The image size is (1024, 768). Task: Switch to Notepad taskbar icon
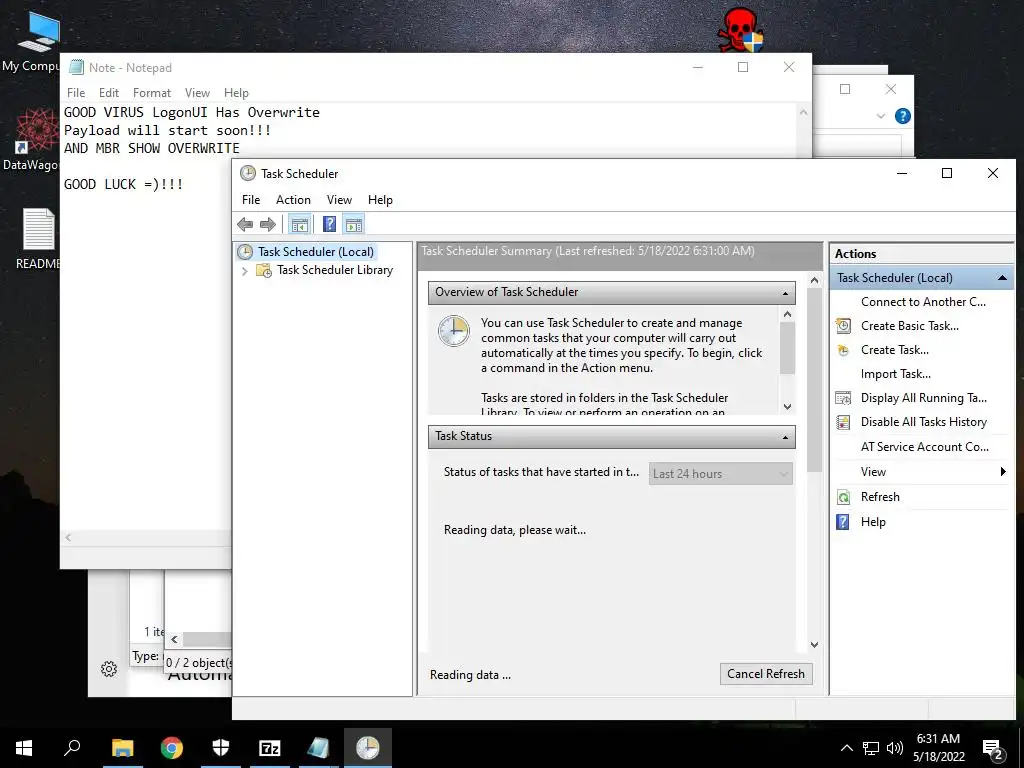coord(318,748)
